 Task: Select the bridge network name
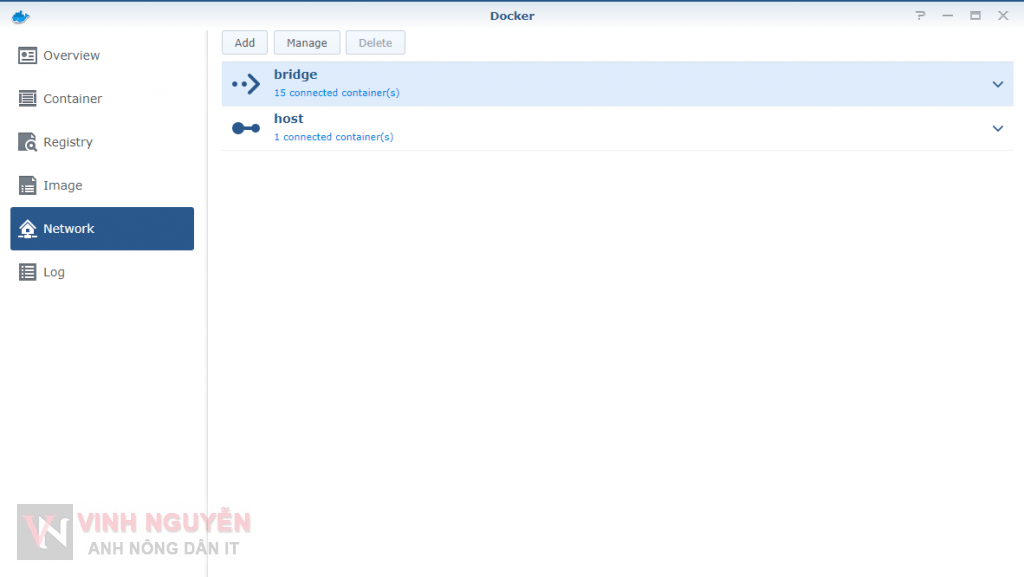point(295,75)
